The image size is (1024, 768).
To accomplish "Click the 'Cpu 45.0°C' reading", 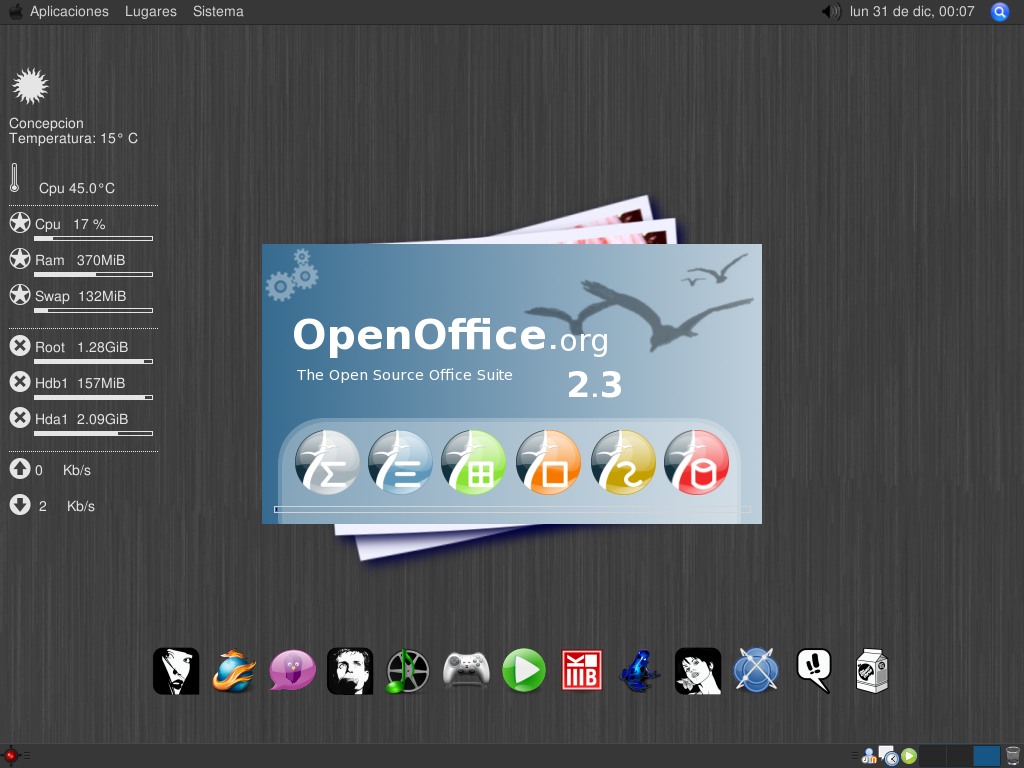I will pyautogui.click(x=77, y=188).
